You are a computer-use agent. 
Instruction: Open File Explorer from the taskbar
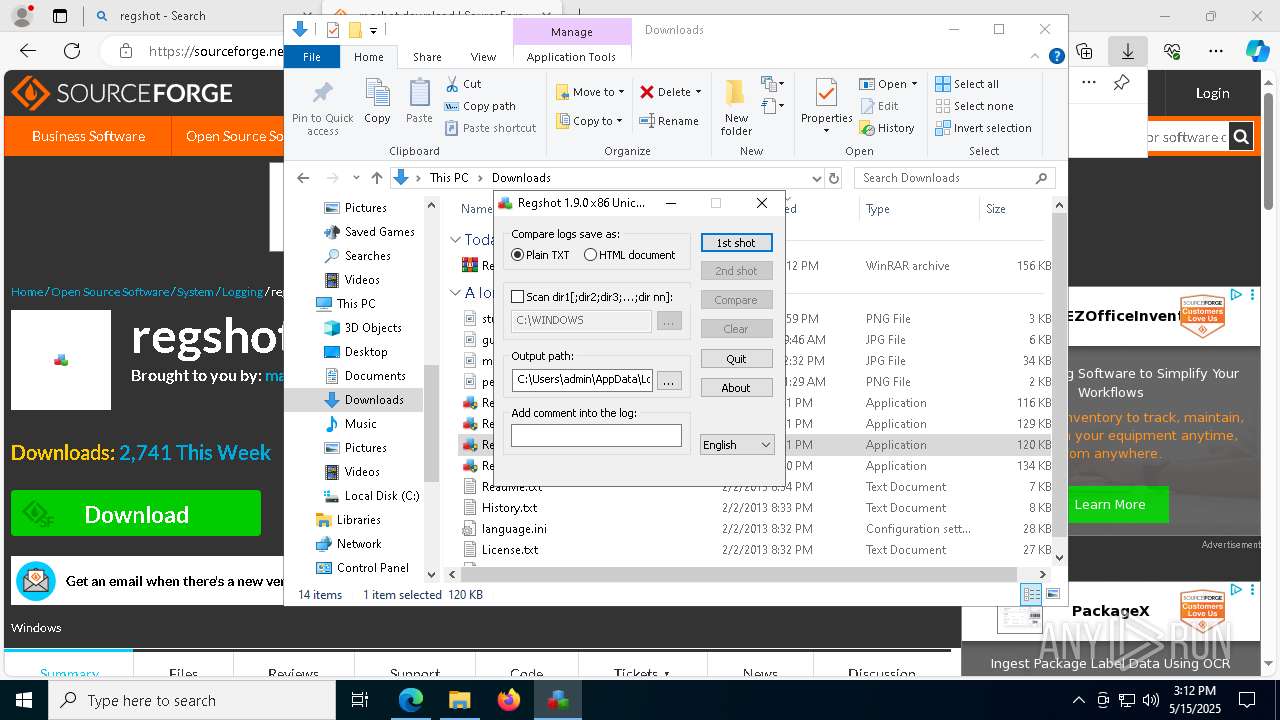pyautogui.click(x=459, y=700)
